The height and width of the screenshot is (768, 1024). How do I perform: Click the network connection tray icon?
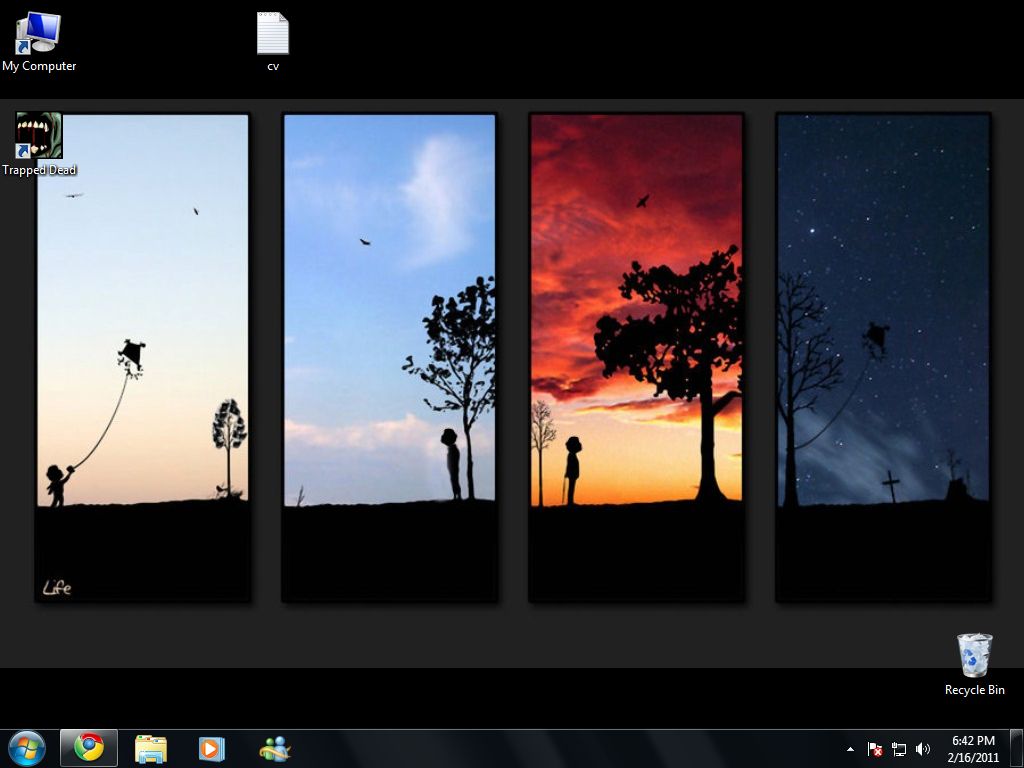899,749
